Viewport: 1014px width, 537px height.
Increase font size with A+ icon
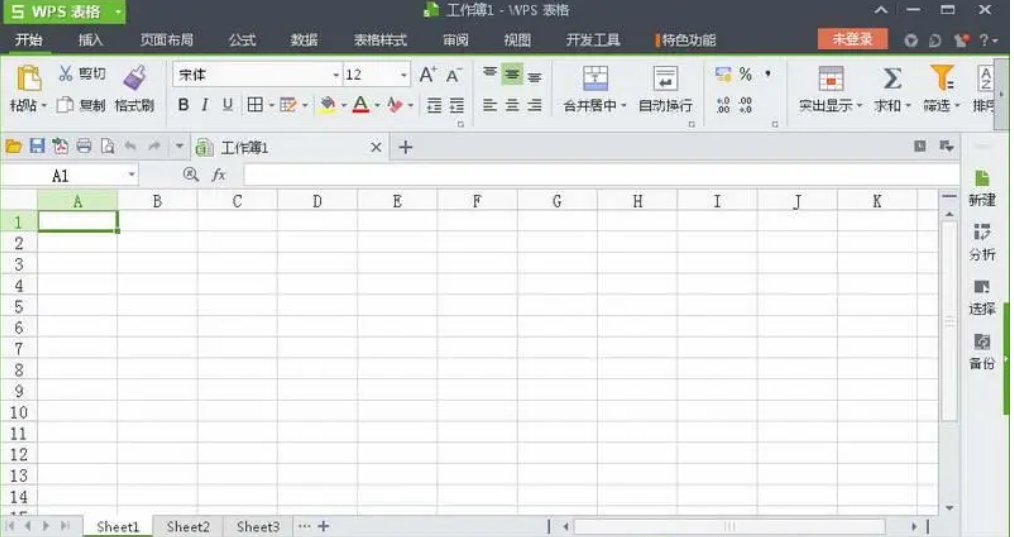pyautogui.click(x=427, y=75)
